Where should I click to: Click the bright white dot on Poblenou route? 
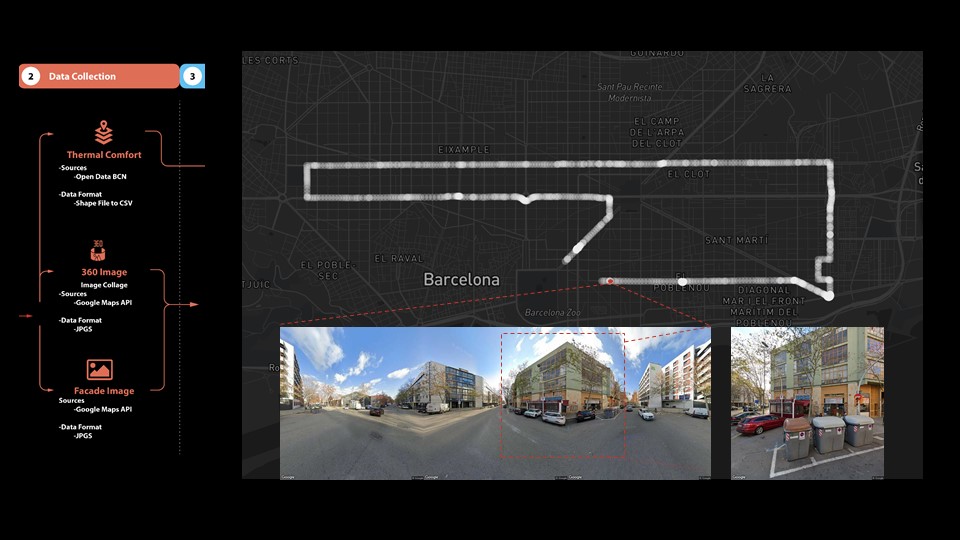tap(683, 282)
